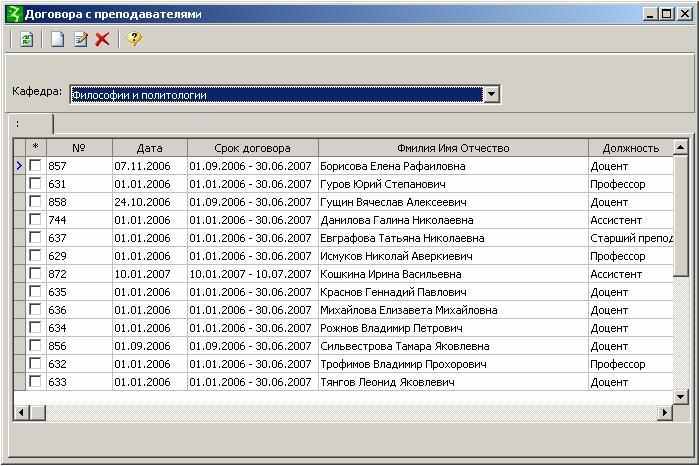Screen dimensions: 699x466
Task: Tick the checkbox for contract 633
Action: point(35,381)
